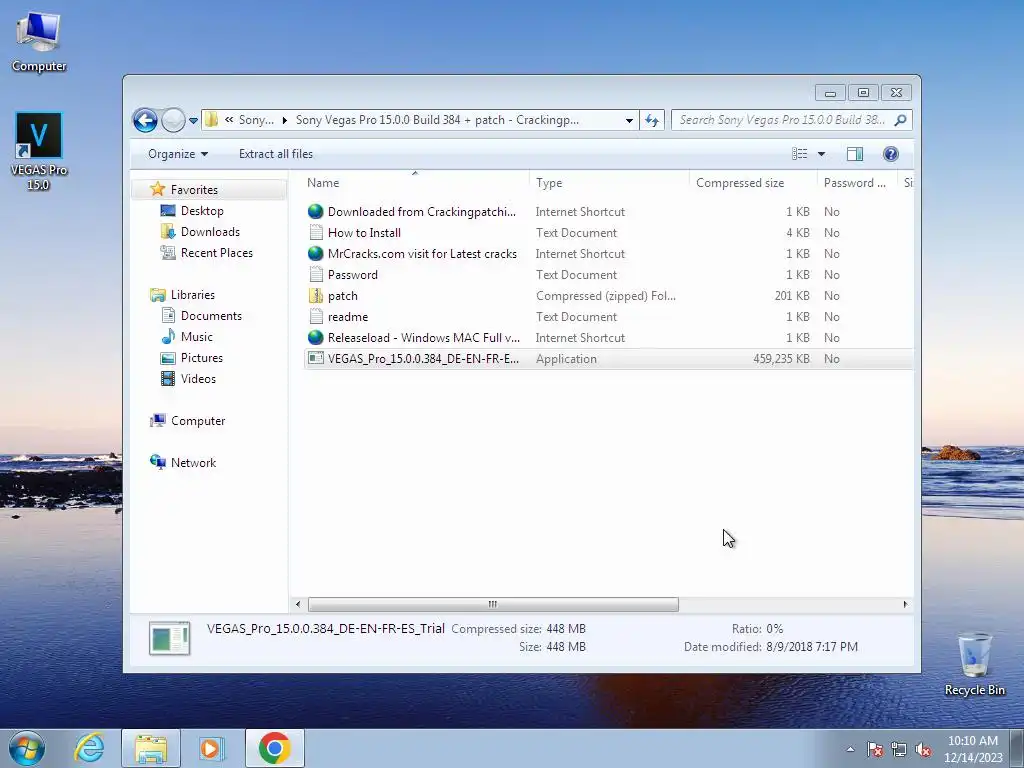Open the Organize menu

pos(178,154)
